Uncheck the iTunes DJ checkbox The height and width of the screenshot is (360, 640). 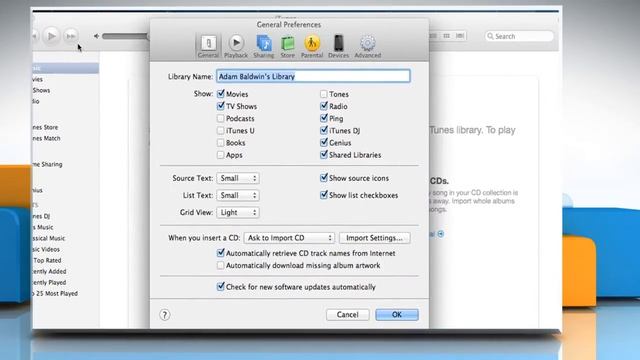coord(324,131)
